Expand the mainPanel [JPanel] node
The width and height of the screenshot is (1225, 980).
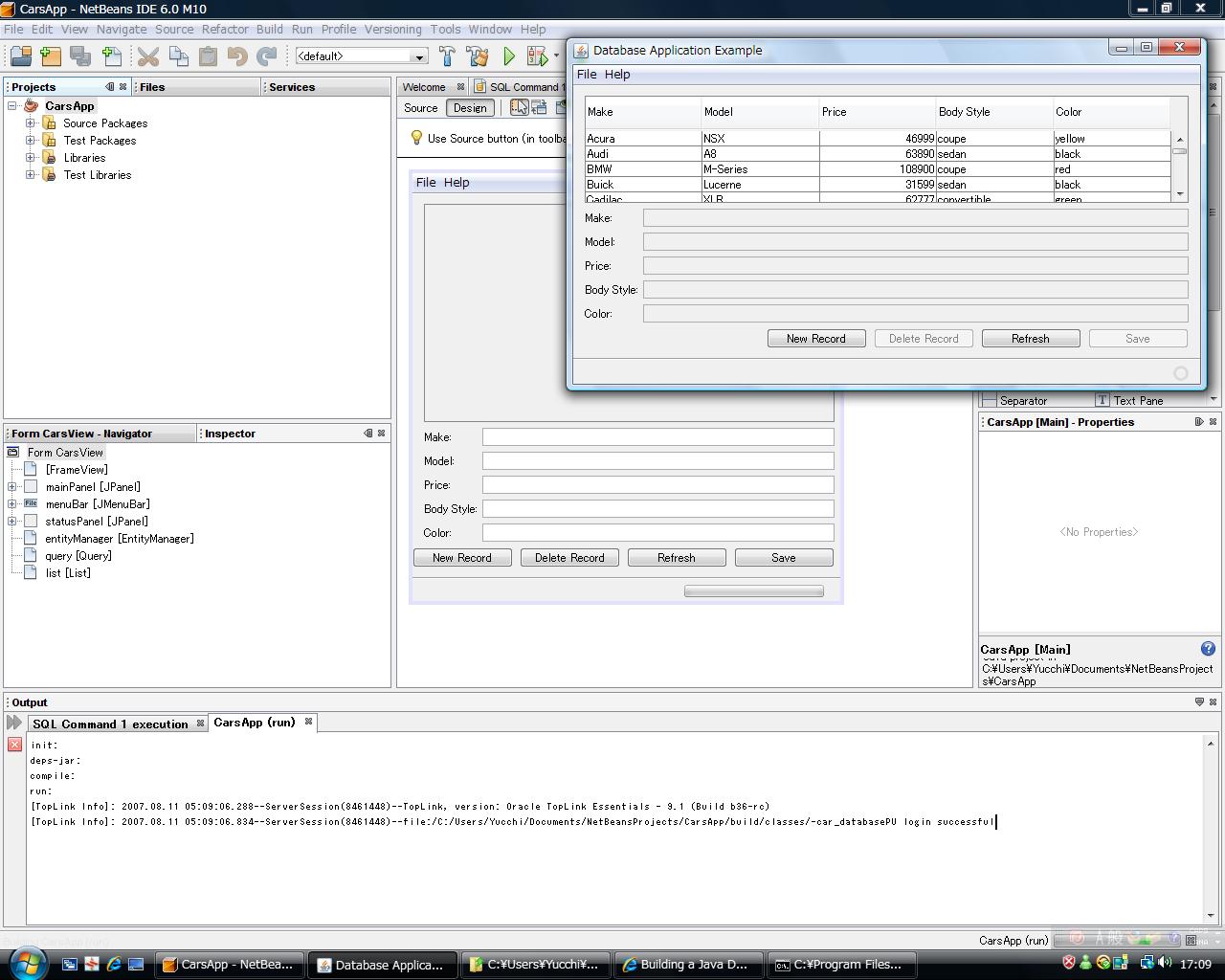[x=12, y=487]
